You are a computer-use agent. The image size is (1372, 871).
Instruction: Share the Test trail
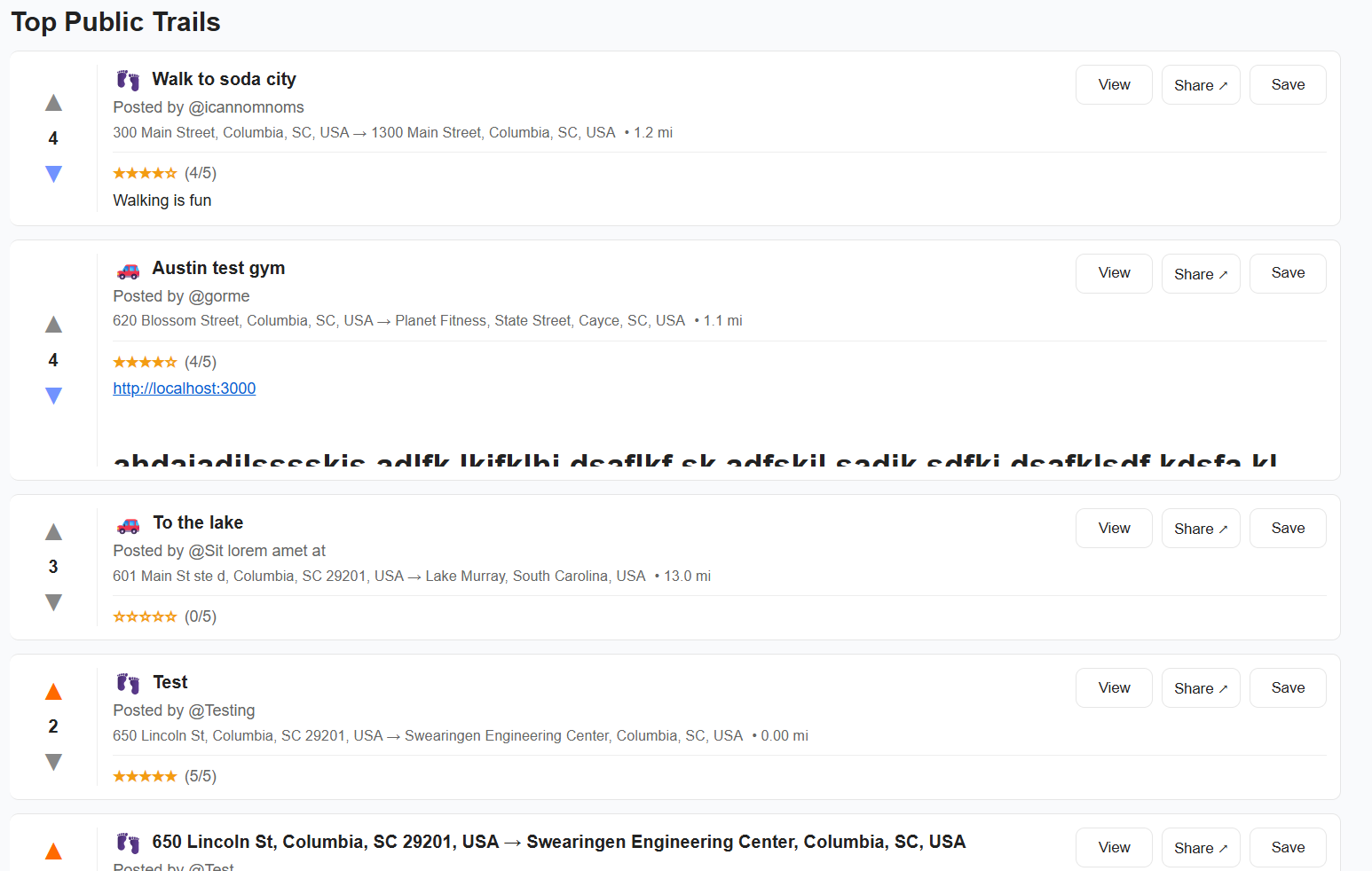point(1201,687)
